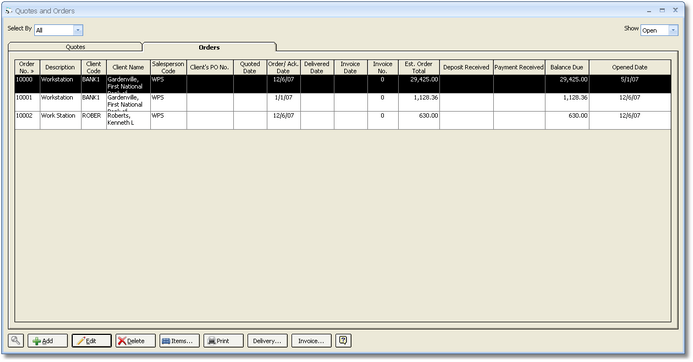
Task: Click the Delivered Date column header
Action: tap(317, 67)
